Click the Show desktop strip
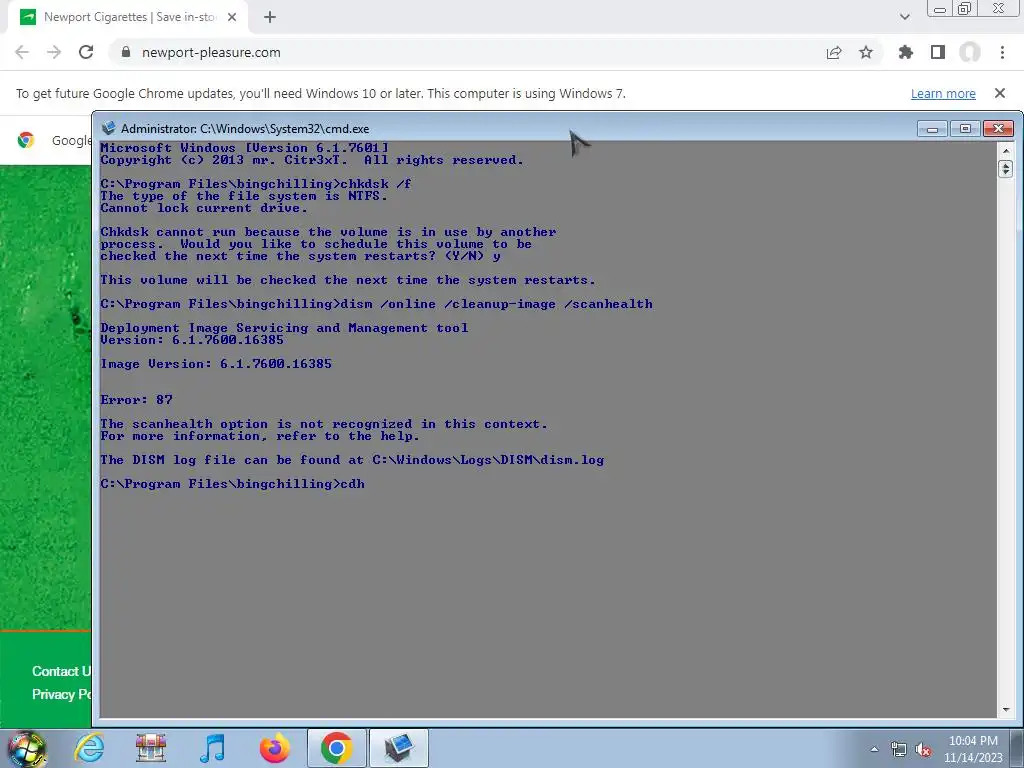The height and width of the screenshot is (768, 1024). coord(1017,748)
